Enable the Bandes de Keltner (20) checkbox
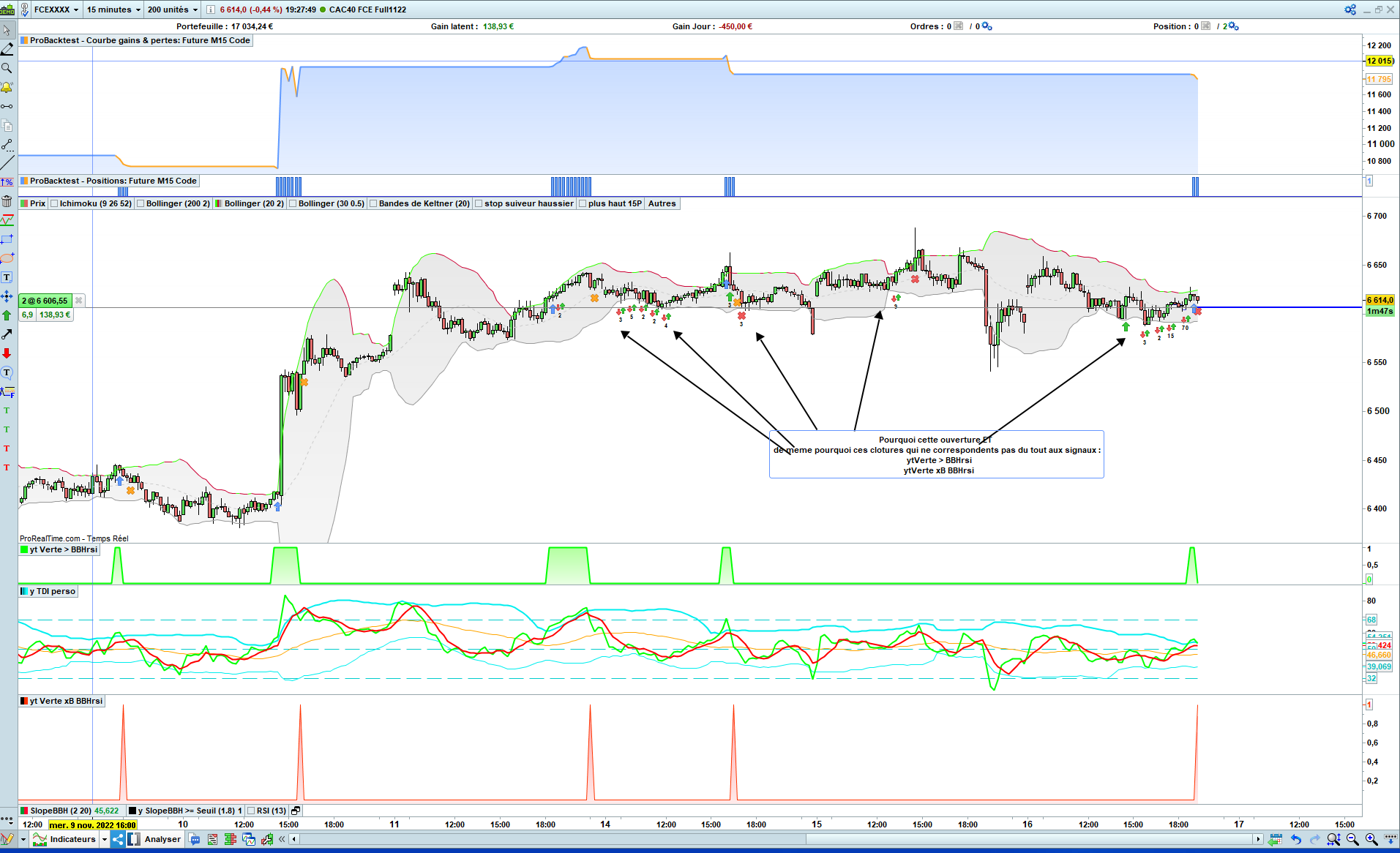The image size is (1400, 853). tap(373, 204)
